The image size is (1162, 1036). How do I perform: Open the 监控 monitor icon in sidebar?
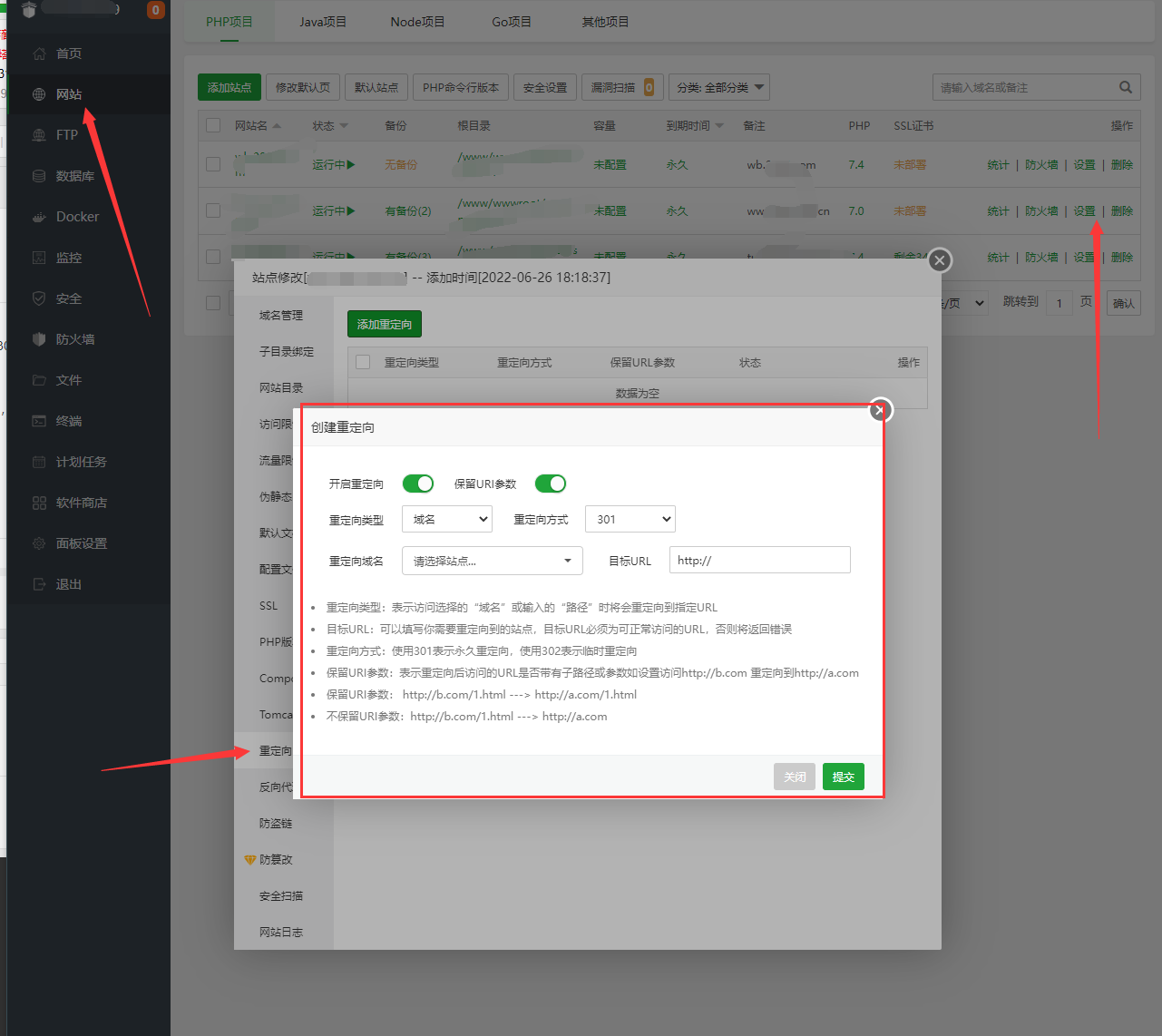39,258
